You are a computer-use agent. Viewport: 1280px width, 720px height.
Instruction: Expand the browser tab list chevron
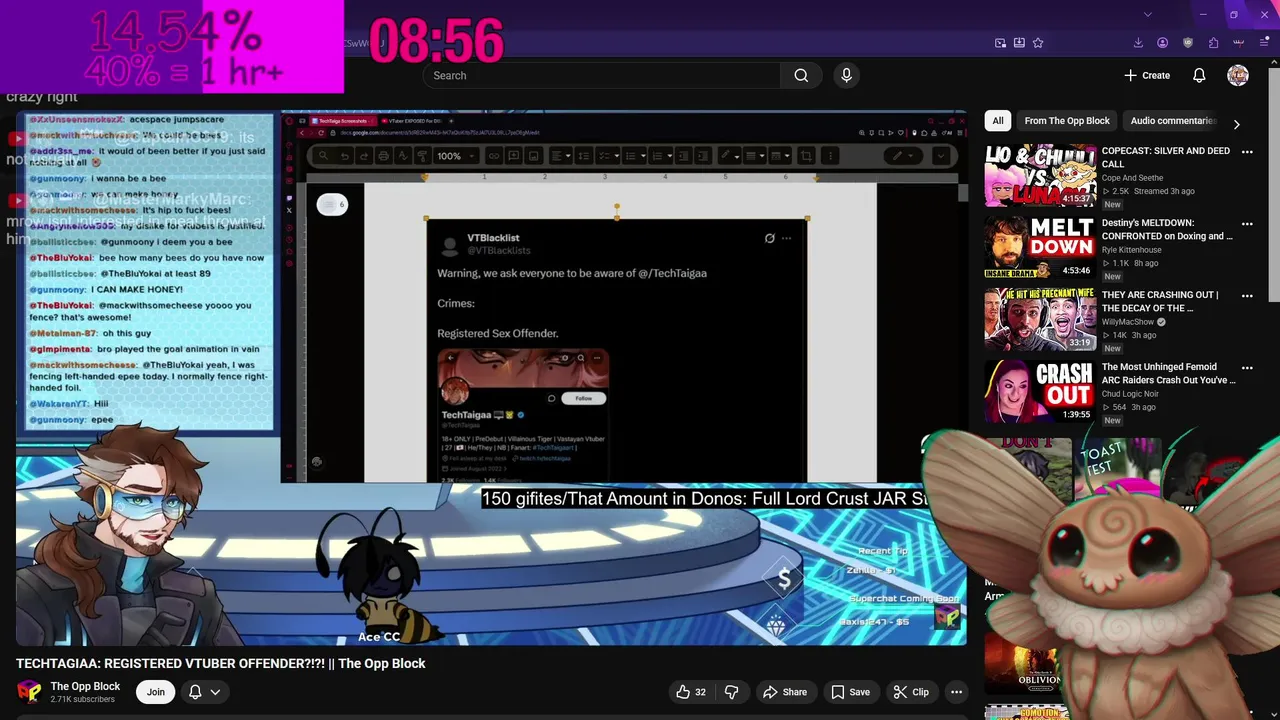pos(1147,14)
